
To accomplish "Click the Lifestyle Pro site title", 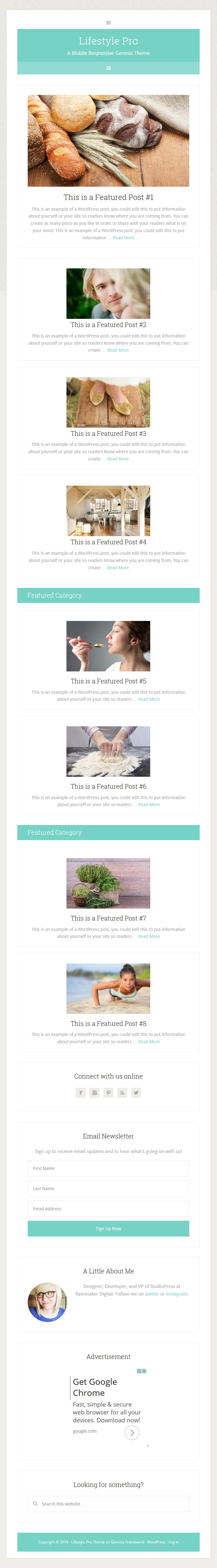I will pyautogui.click(x=108, y=41).
